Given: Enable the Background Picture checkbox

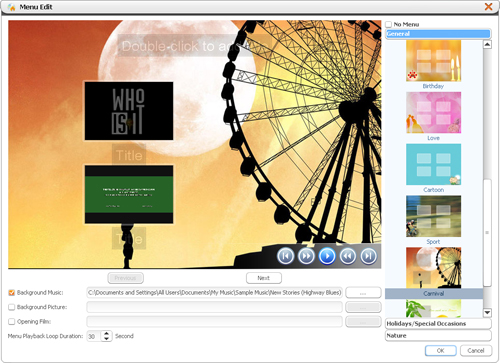Looking at the screenshot, I should 12,307.
